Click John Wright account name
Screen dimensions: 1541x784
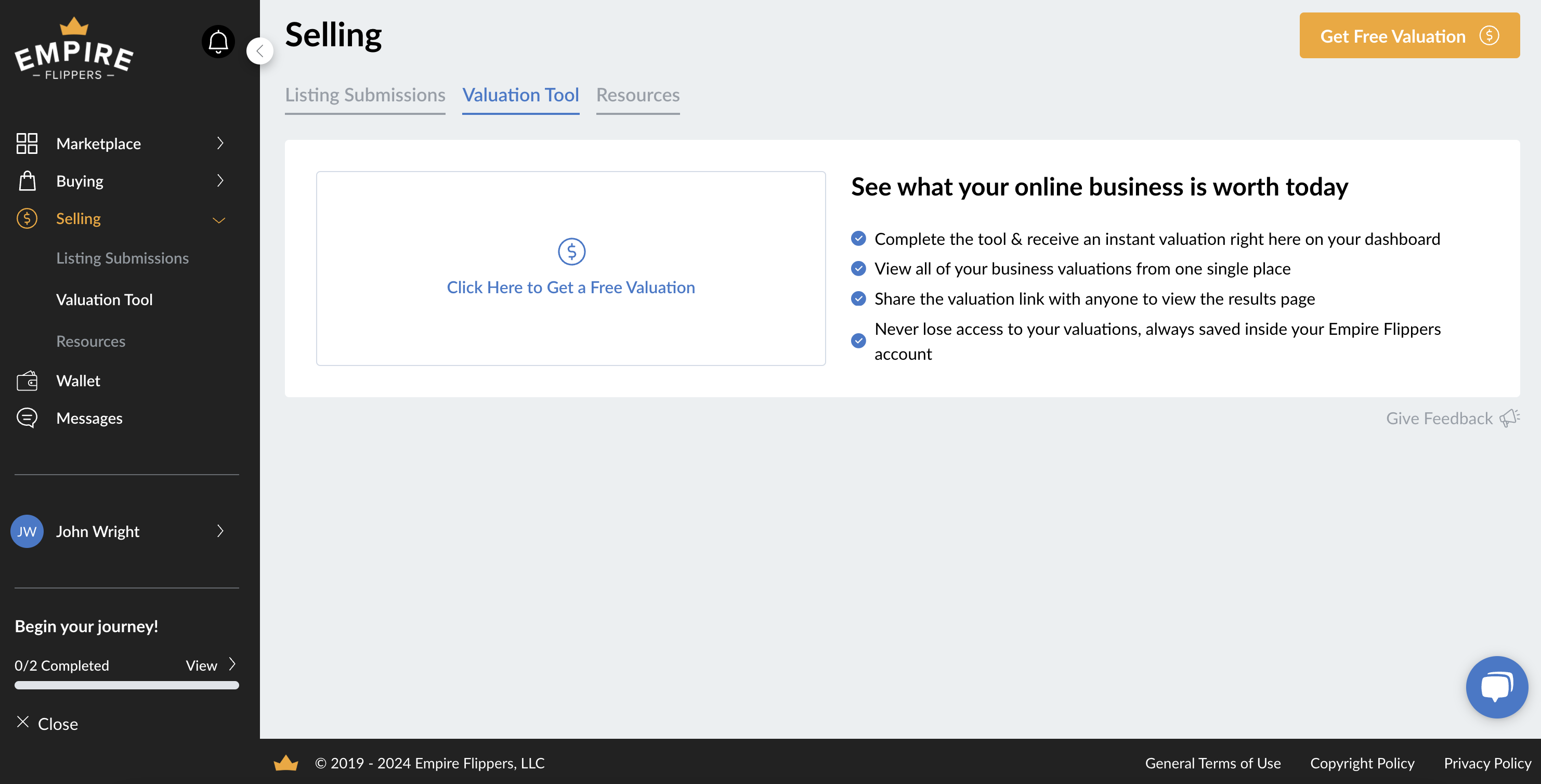(x=98, y=532)
